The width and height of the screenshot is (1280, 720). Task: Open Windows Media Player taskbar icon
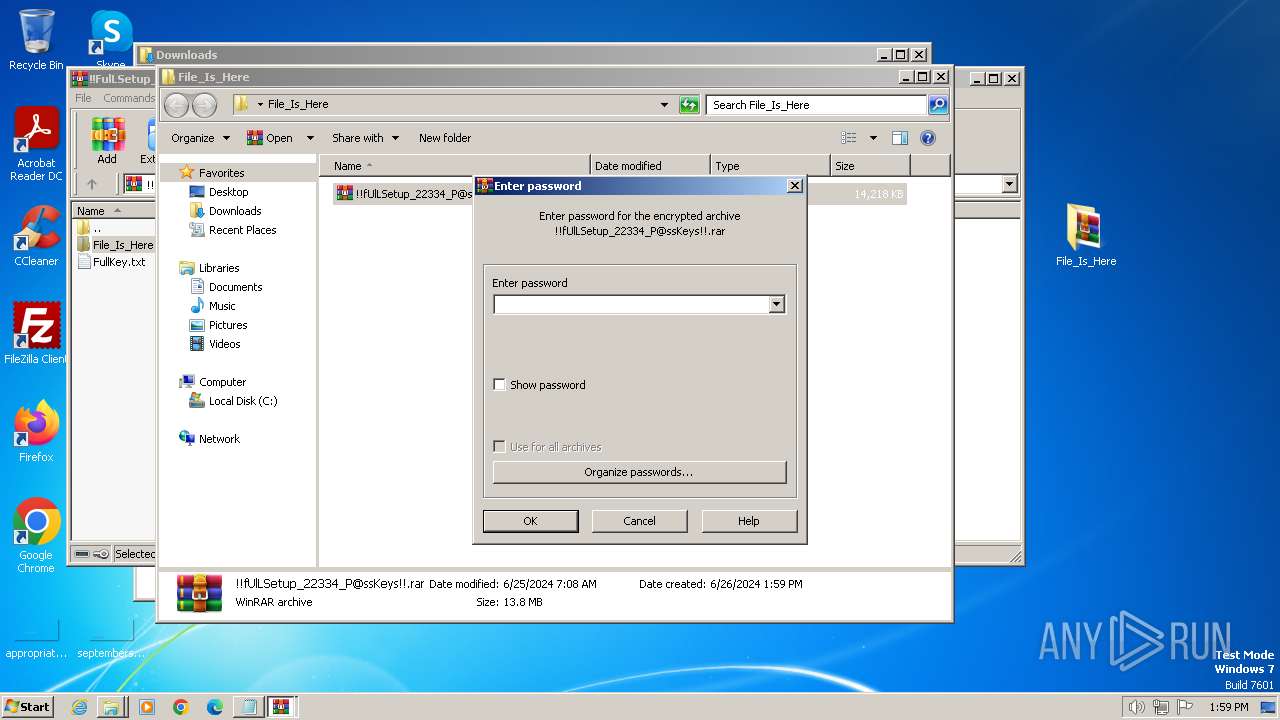coord(147,707)
